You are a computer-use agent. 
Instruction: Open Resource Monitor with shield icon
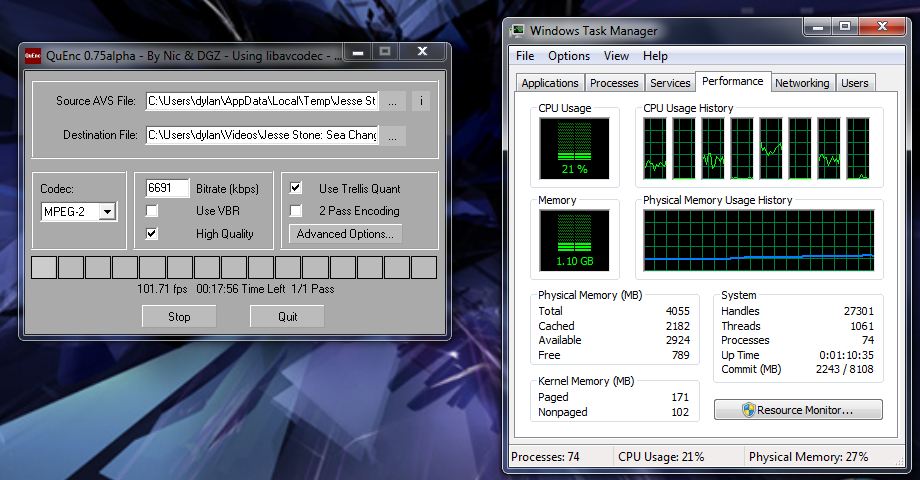click(798, 410)
